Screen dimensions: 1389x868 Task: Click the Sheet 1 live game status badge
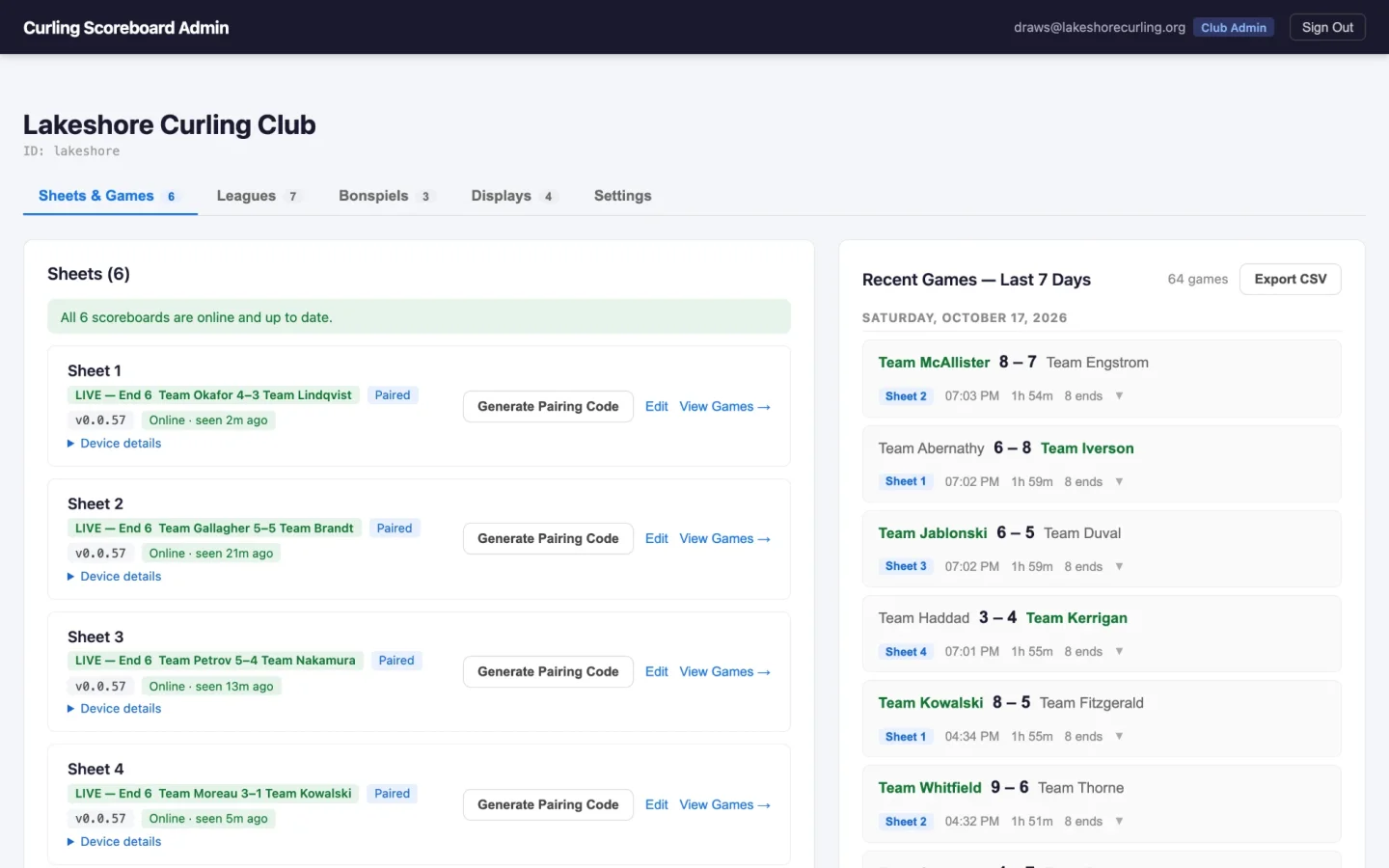213,395
